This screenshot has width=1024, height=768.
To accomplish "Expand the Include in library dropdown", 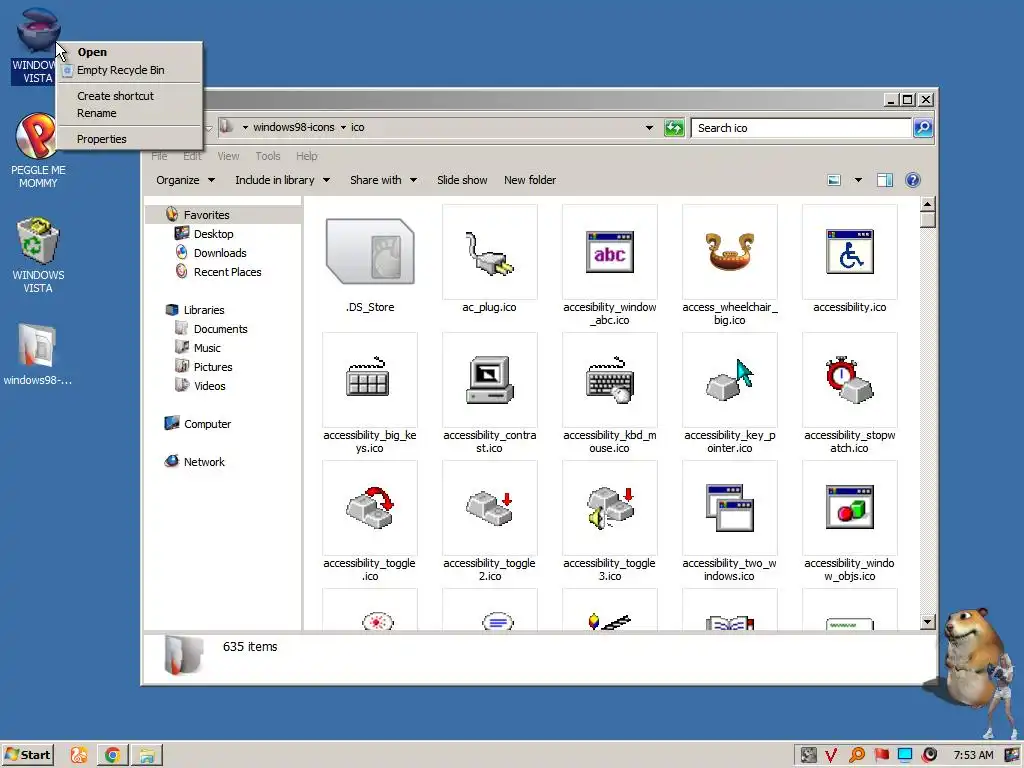I will [282, 180].
